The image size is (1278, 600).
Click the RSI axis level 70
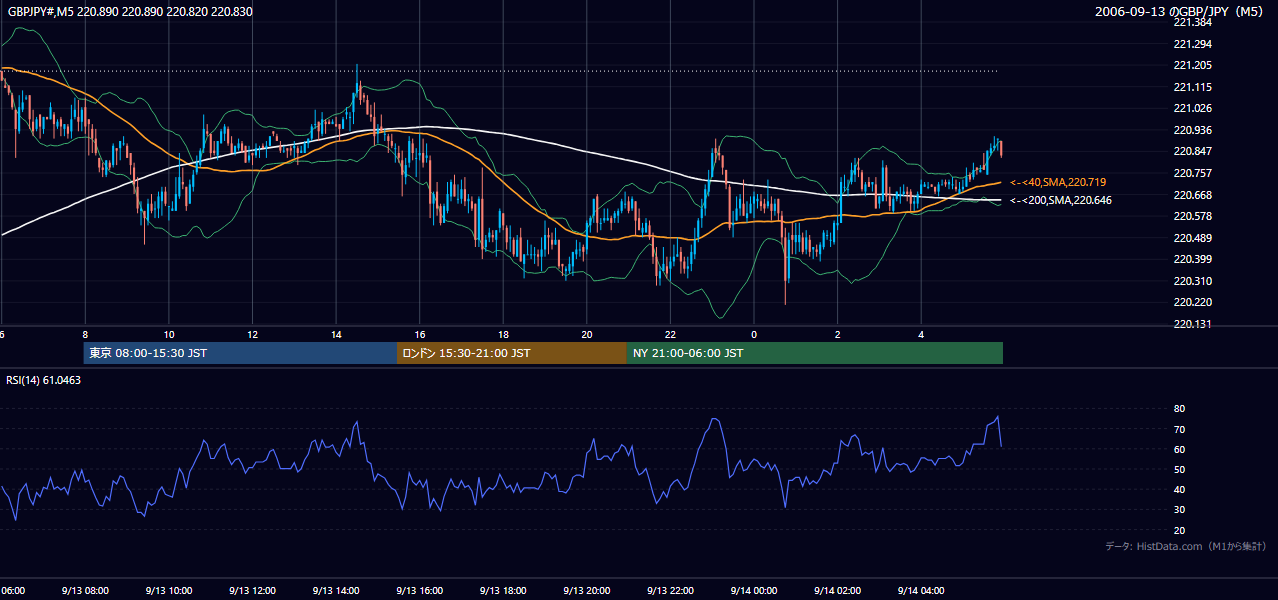1179,429
